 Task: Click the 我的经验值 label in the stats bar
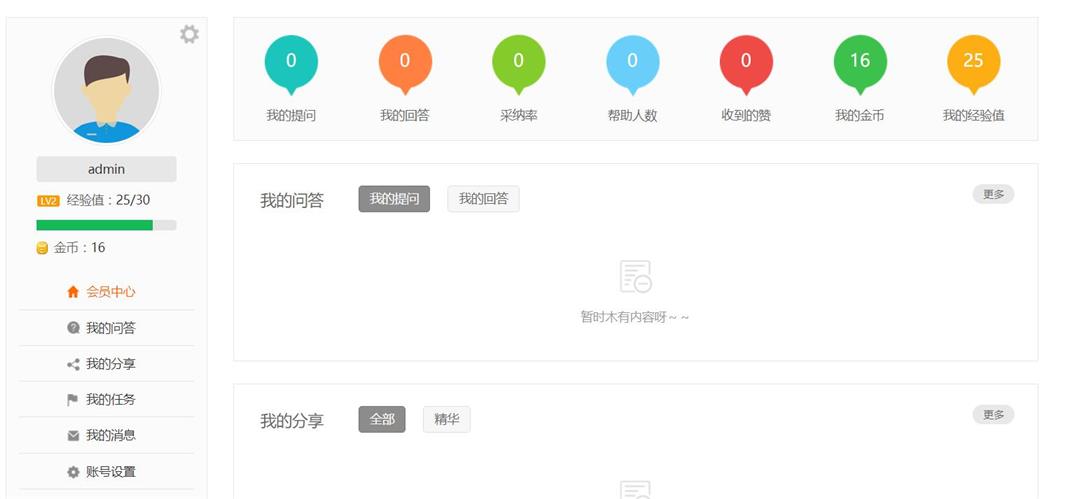(974, 116)
